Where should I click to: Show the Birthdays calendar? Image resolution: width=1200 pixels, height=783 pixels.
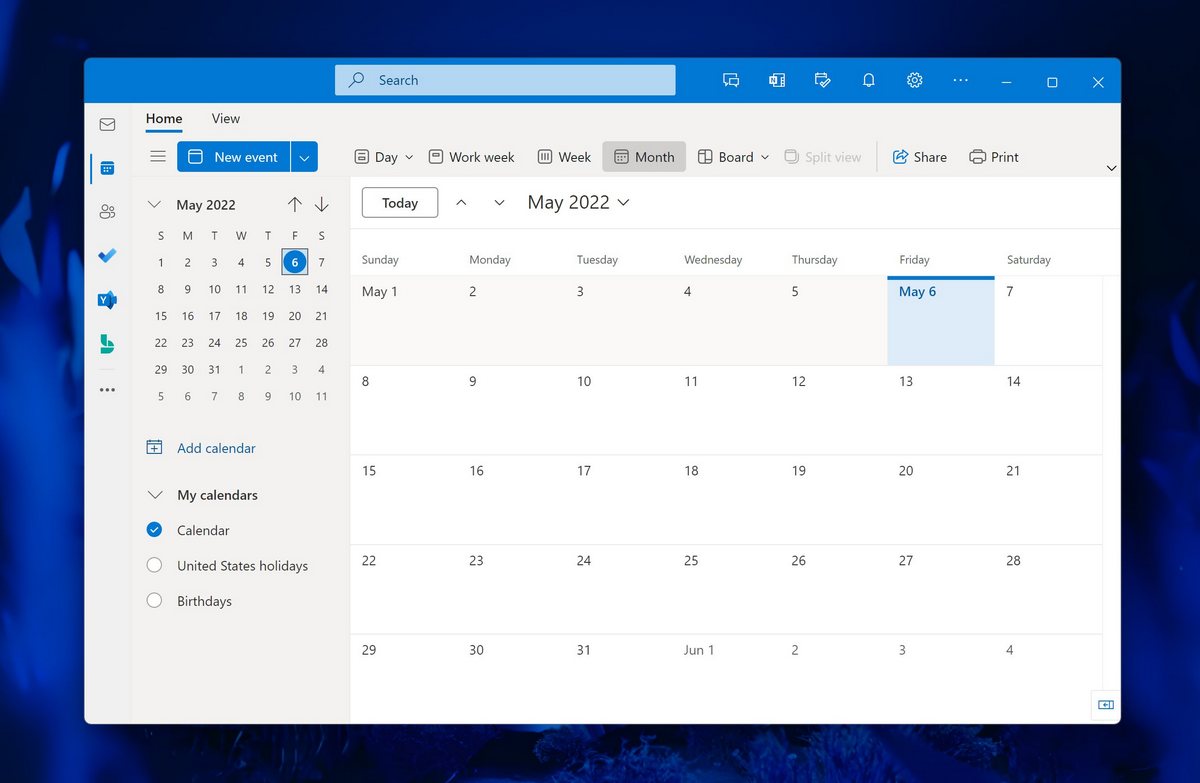click(154, 601)
